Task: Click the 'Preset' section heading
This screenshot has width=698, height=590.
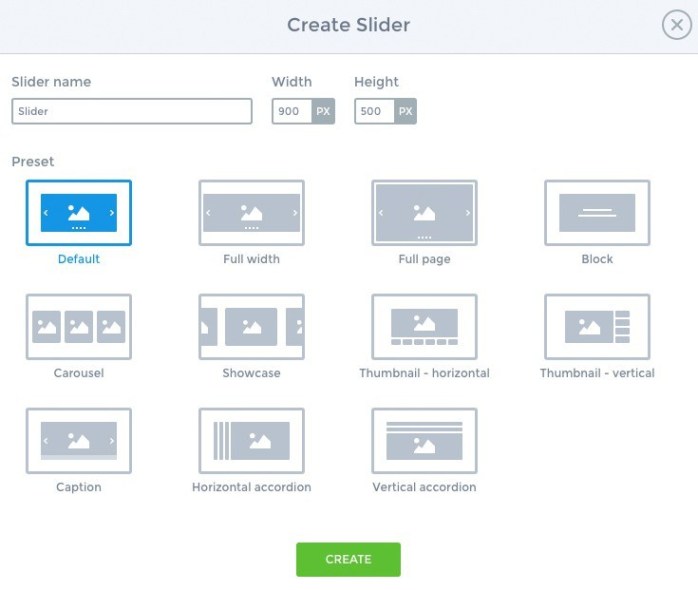Action: pos(32,162)
